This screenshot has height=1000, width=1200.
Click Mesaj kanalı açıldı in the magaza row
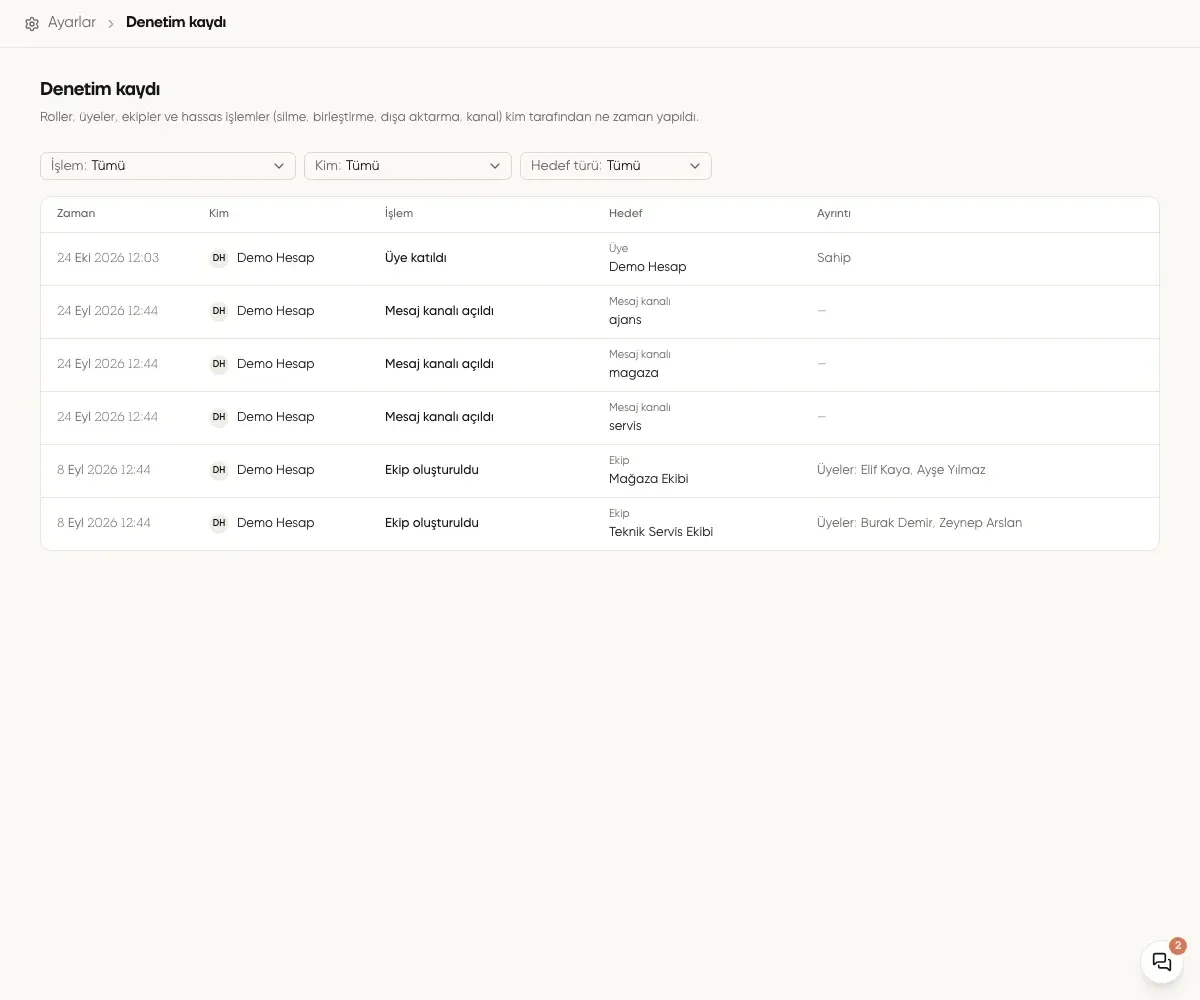440,364
